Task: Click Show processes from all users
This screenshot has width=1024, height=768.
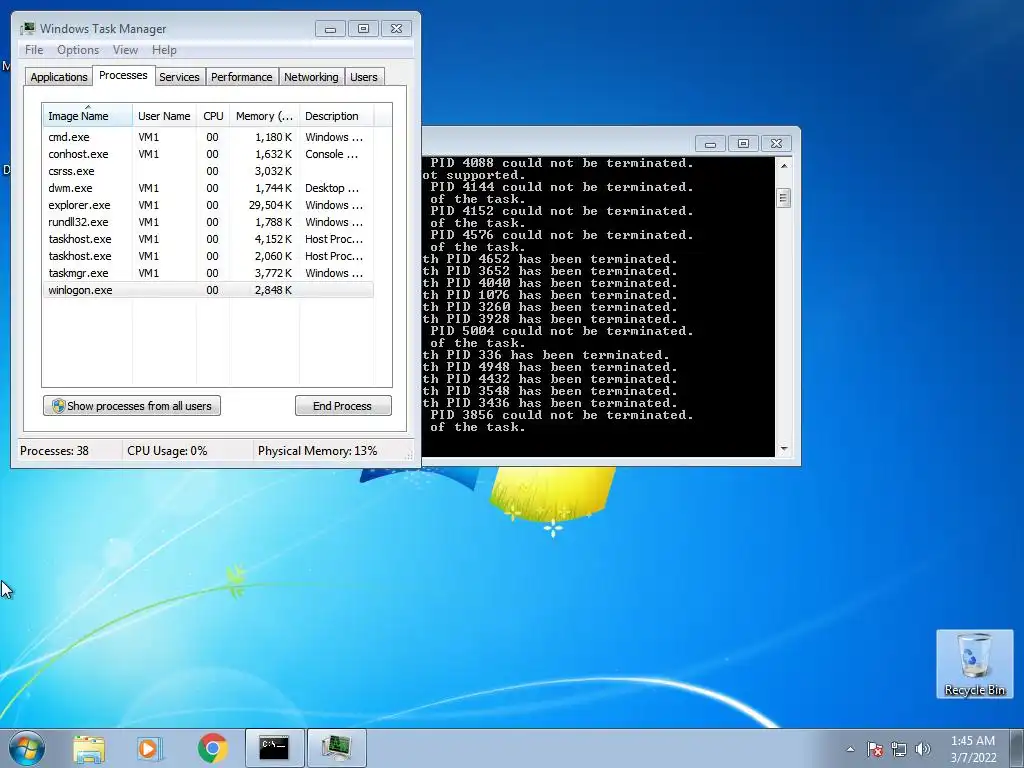Action: (132, 406)
